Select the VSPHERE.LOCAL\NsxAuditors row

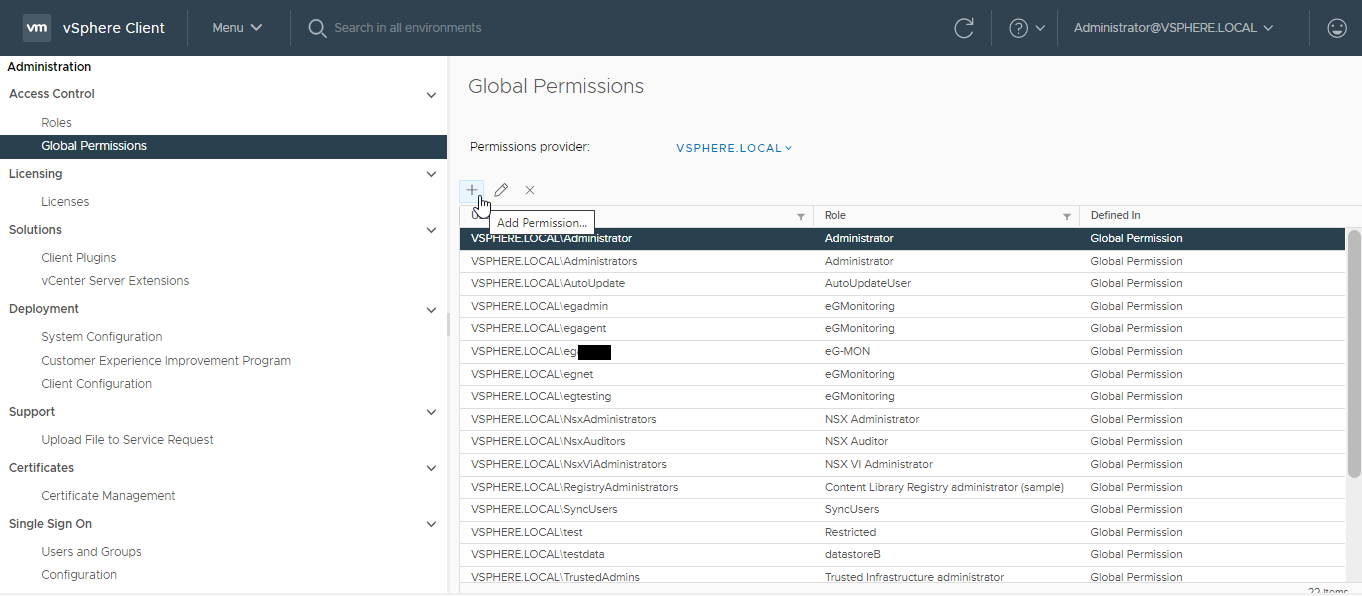pyautogui.click(x=903, y=442)
